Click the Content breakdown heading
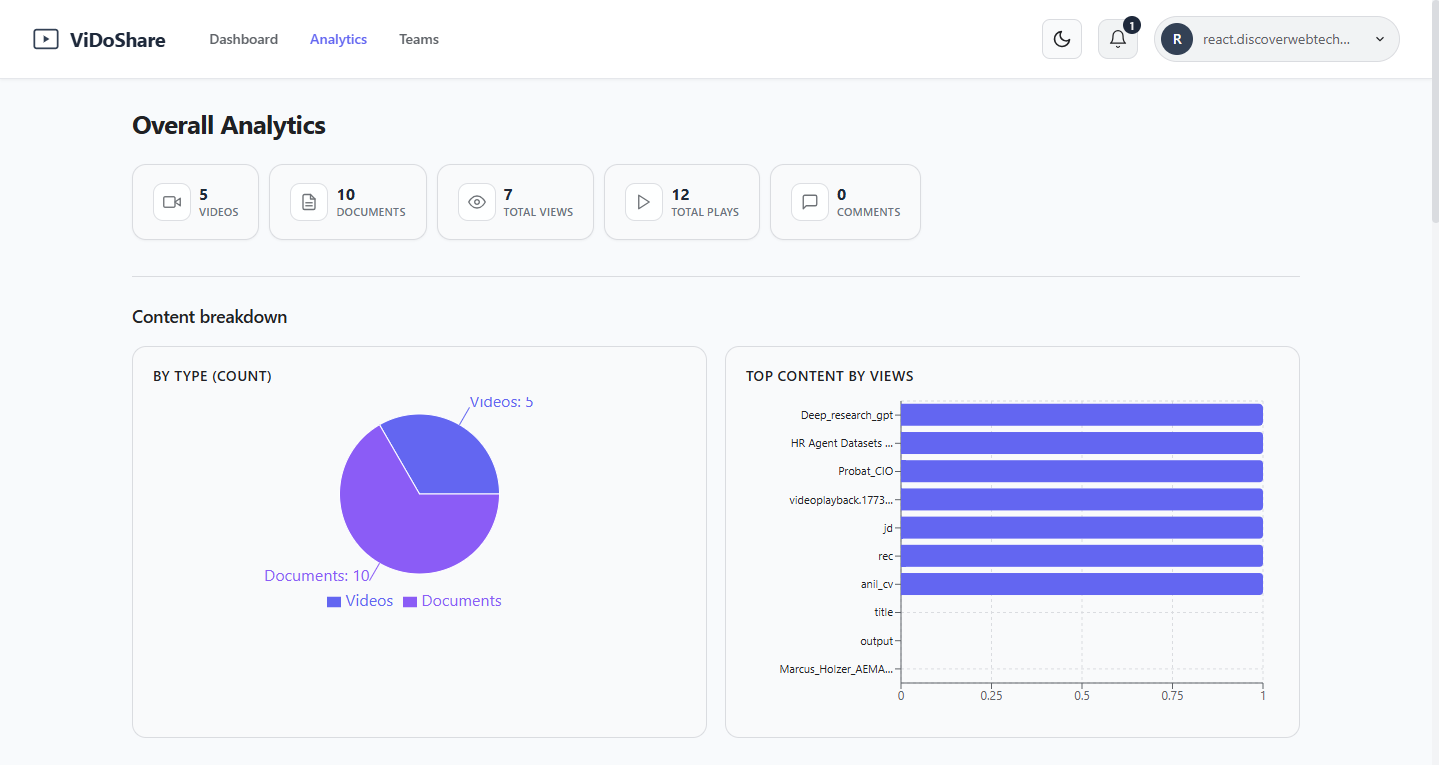Screen dimensions: 1439x765 210,317
